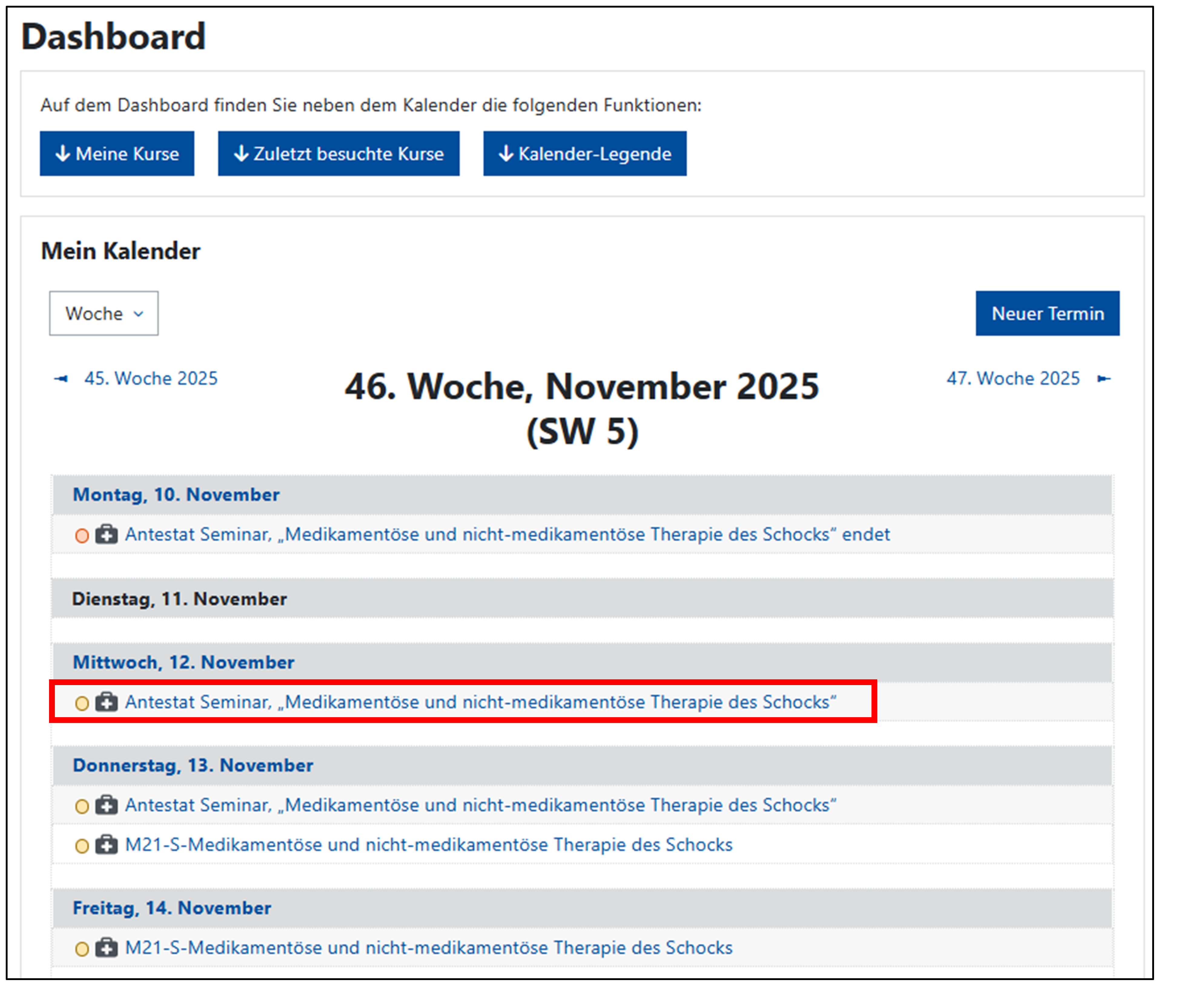The image size is (1204, 1004).
Task: Click yellow circle marker on Wednesday's event
Action: (82, 703)
